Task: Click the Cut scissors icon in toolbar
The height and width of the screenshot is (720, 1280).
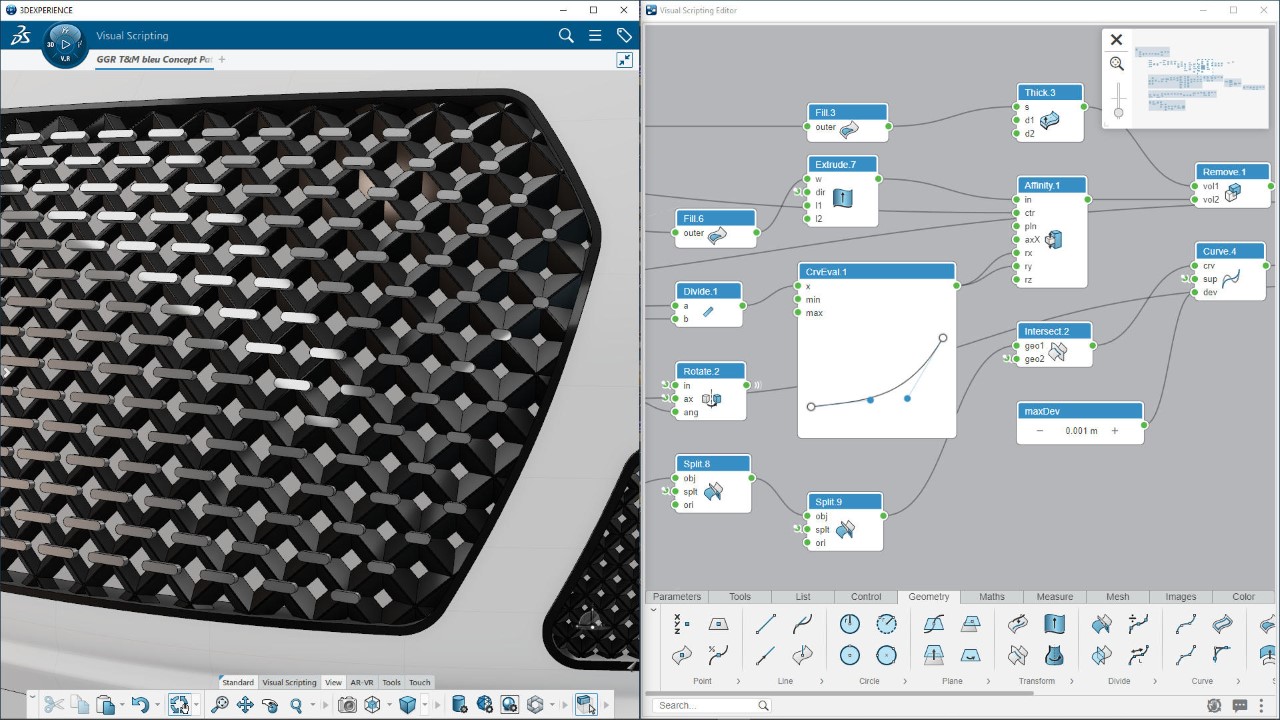Action: click(x=54, y=705)
